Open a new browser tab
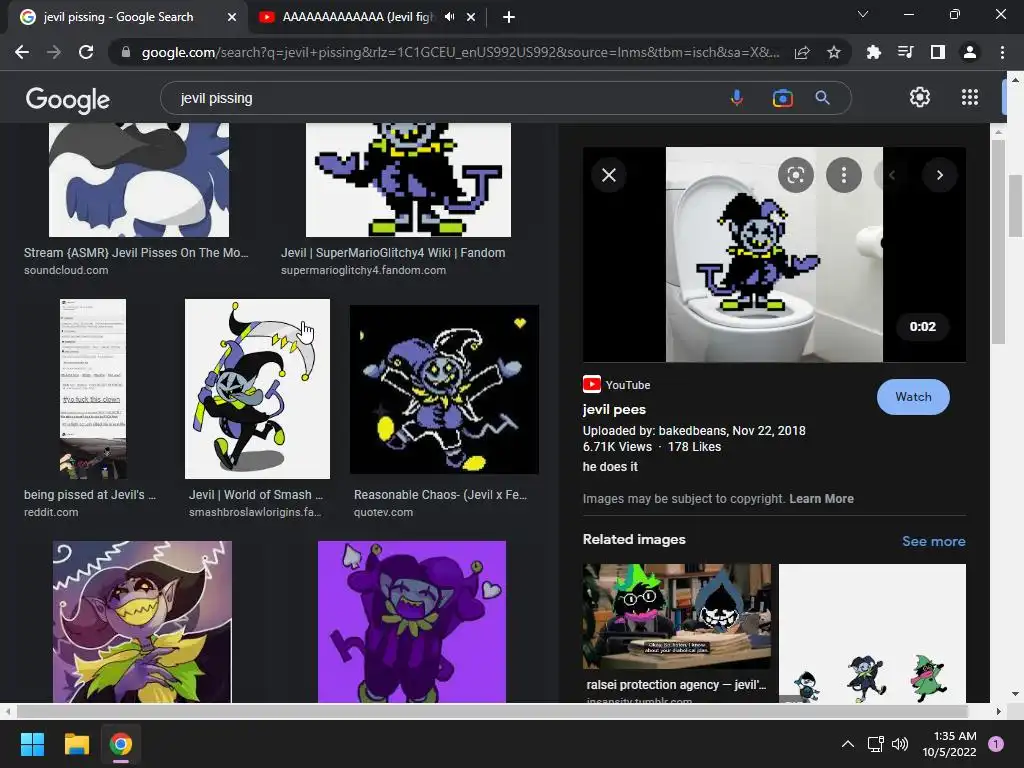The height and width of the screenshot is (768, 1024). (x=509, y=17)
